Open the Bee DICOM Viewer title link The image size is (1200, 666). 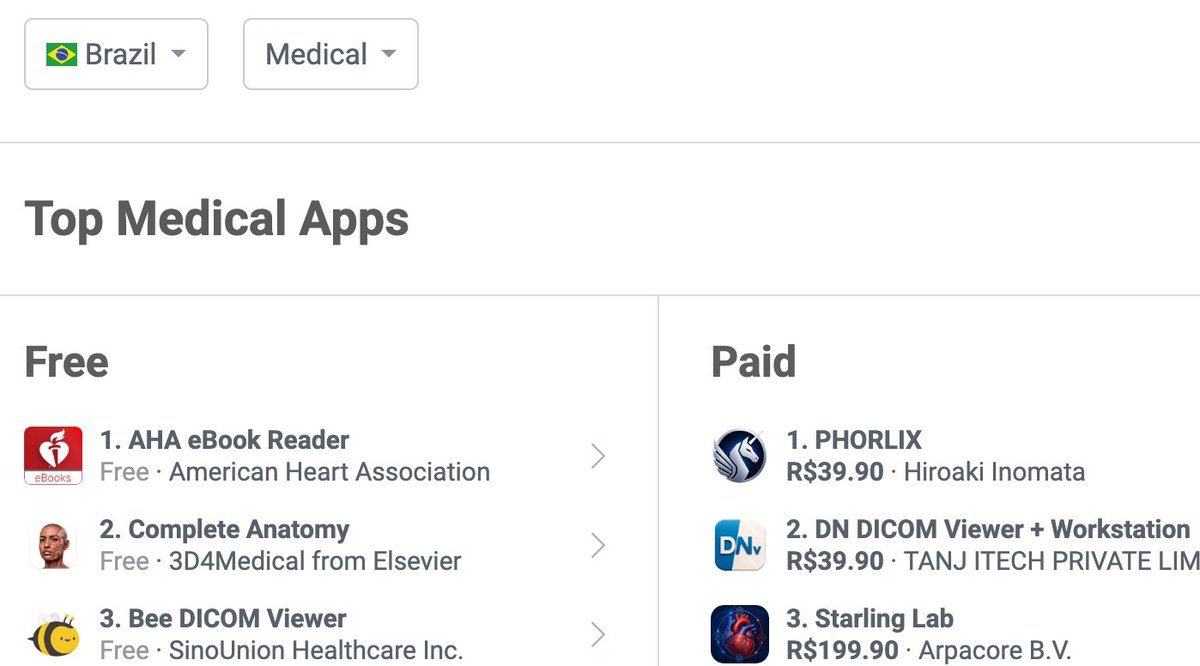(x=223, y=618)
